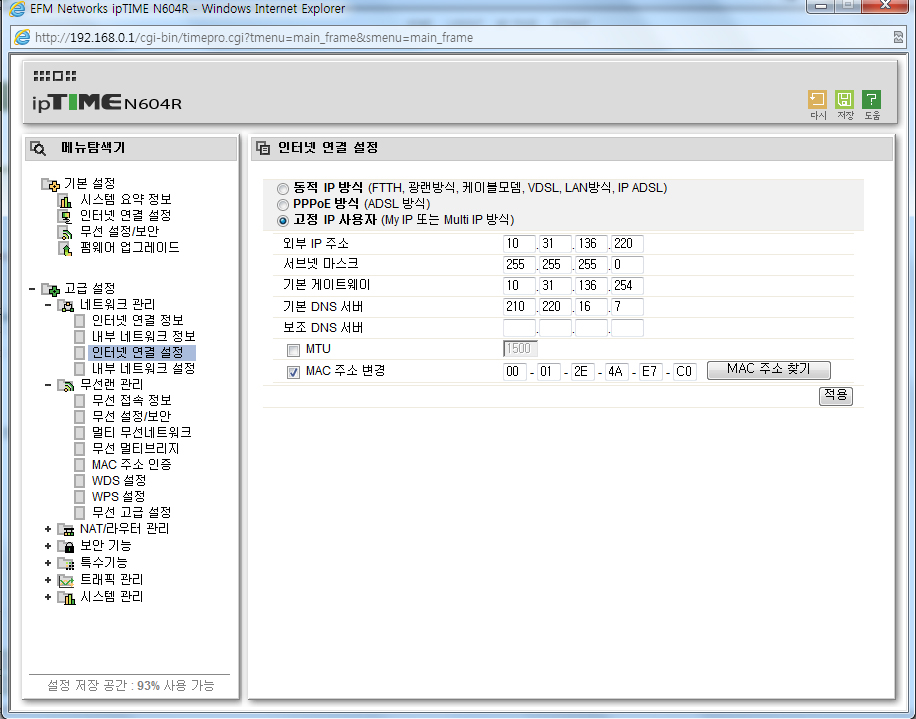The height and width of the screenshot is (719, 916).
Task: Open 무선 고급 설정 link in menu
Action: [132, 513]
